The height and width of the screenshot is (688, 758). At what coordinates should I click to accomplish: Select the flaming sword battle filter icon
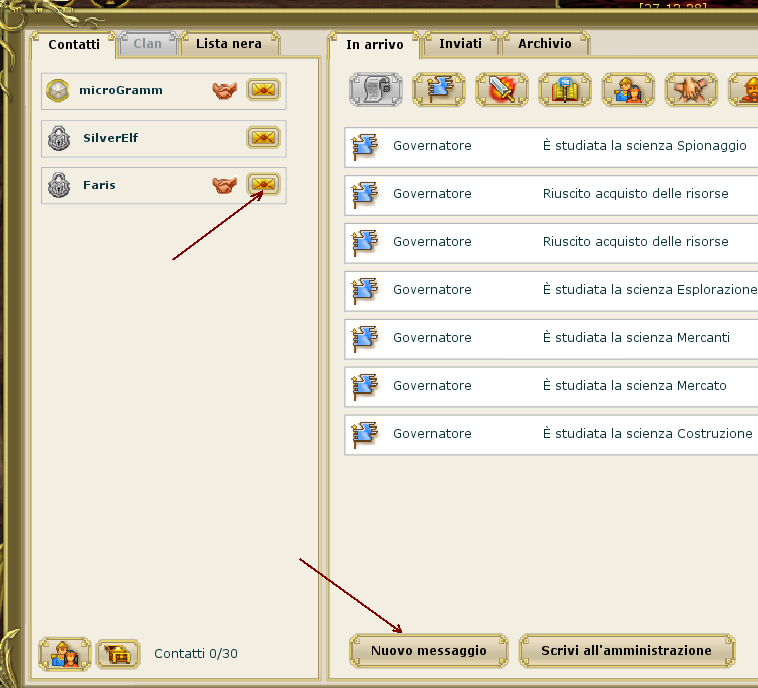pyautogui.click(x=501, y=90)
